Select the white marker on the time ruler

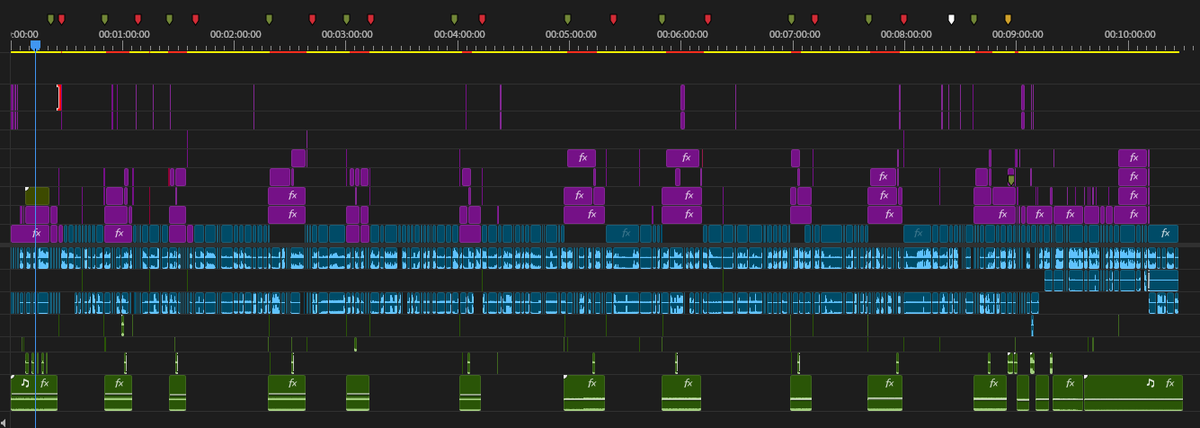click(x=951, y=18)
